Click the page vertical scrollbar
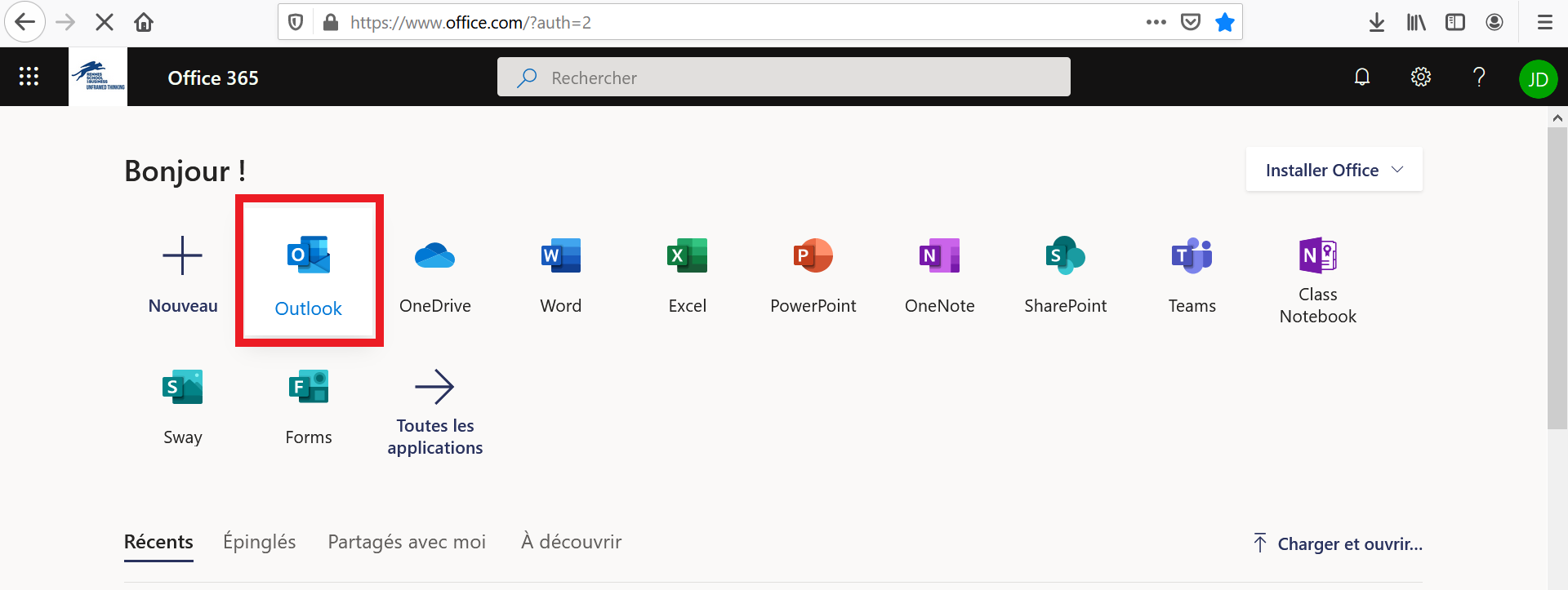The image size is (1568, 590). (1557, 277)
